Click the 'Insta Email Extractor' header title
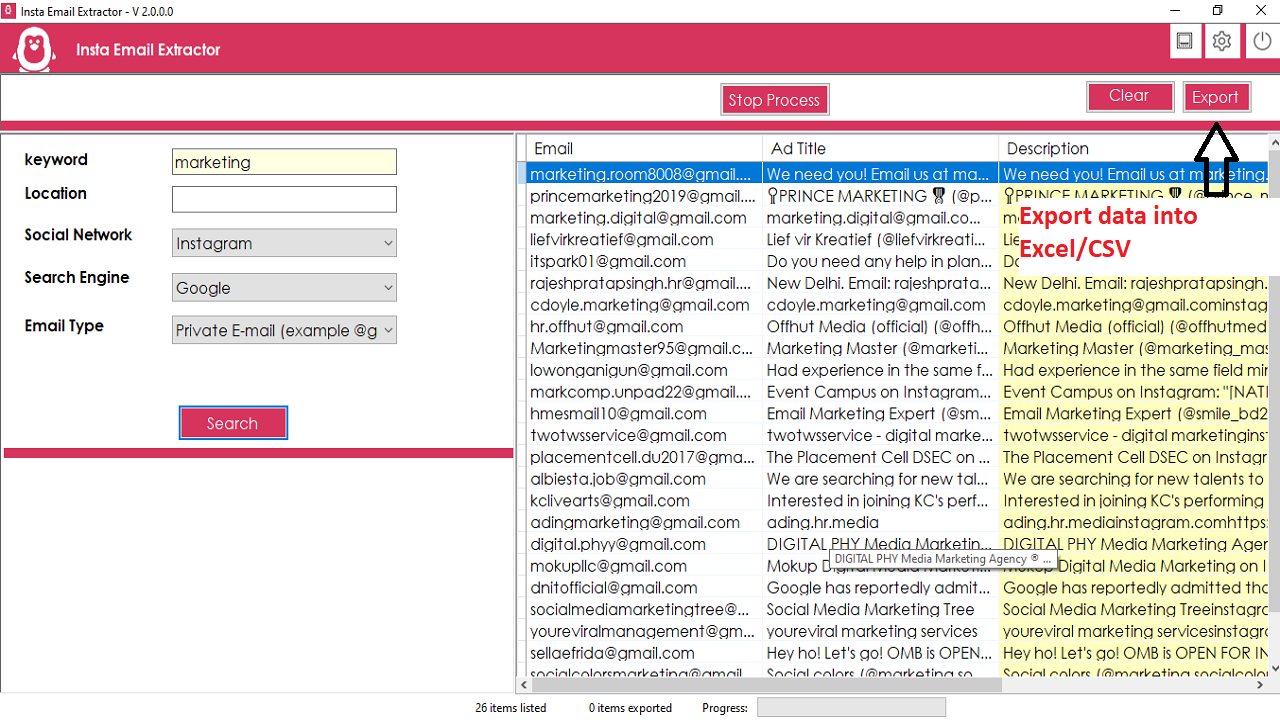Image resolution: width=1280 pixels, height=720 pixels. point(148,49)
